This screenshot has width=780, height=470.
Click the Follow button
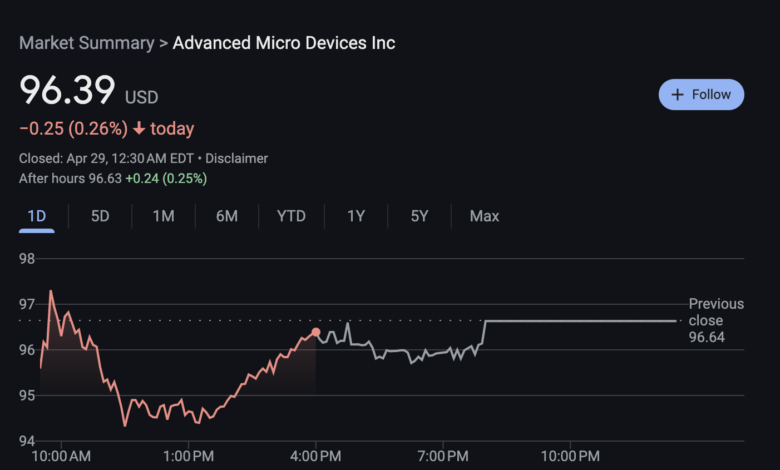pyautogui.click(x=701, y=94)
